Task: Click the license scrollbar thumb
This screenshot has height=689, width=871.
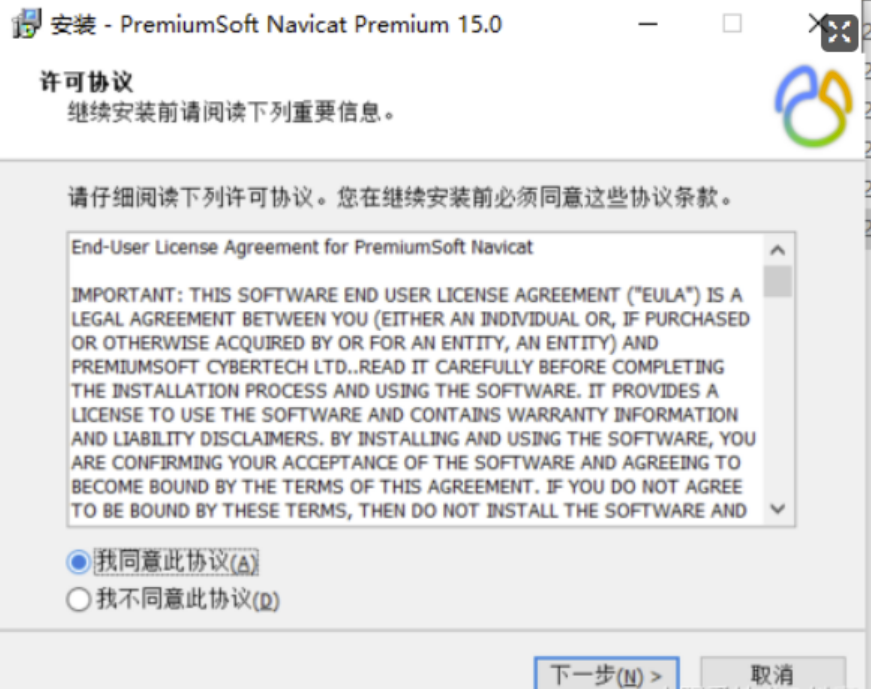Action: click(x=778, y=281)
